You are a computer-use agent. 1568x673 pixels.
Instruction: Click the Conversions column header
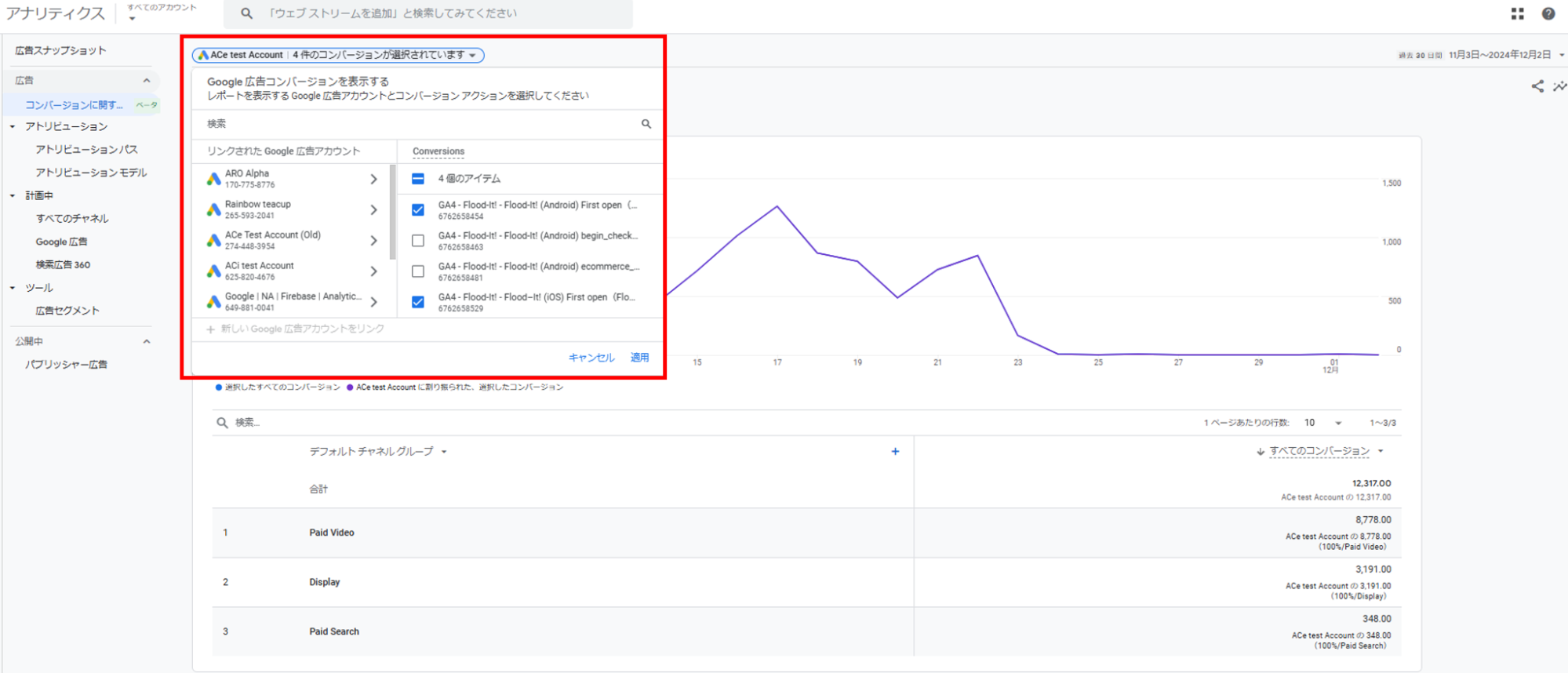click(438, 151)
